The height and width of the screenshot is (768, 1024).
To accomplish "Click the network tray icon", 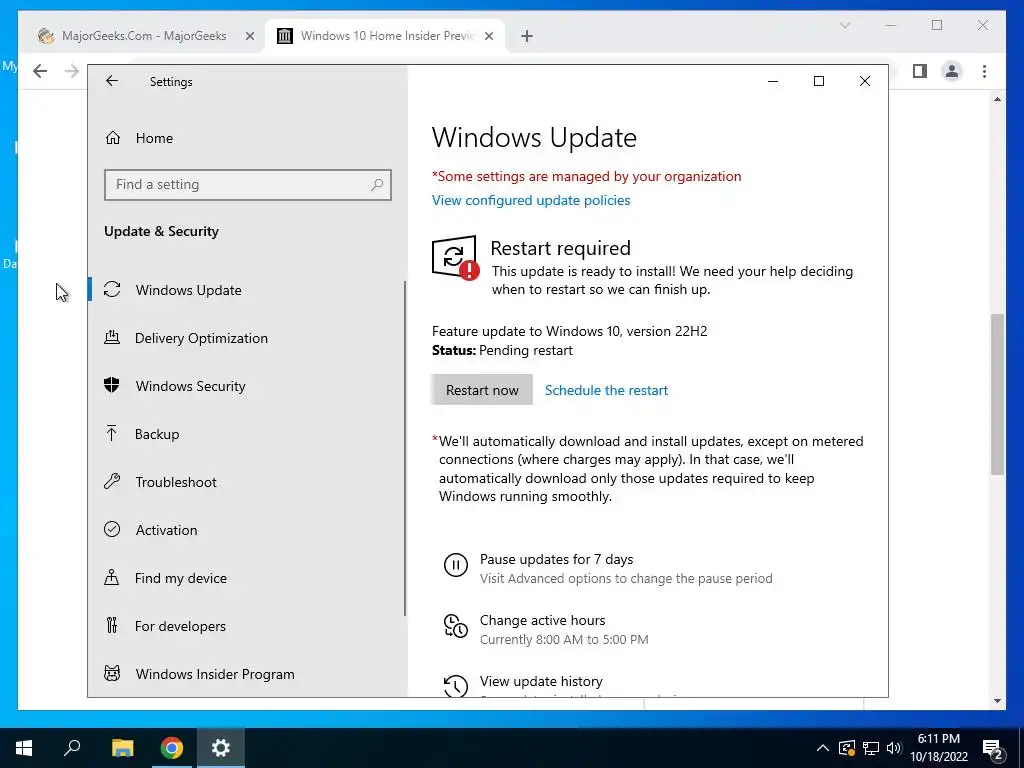I will pyautogui.click(x=871, y=748).
